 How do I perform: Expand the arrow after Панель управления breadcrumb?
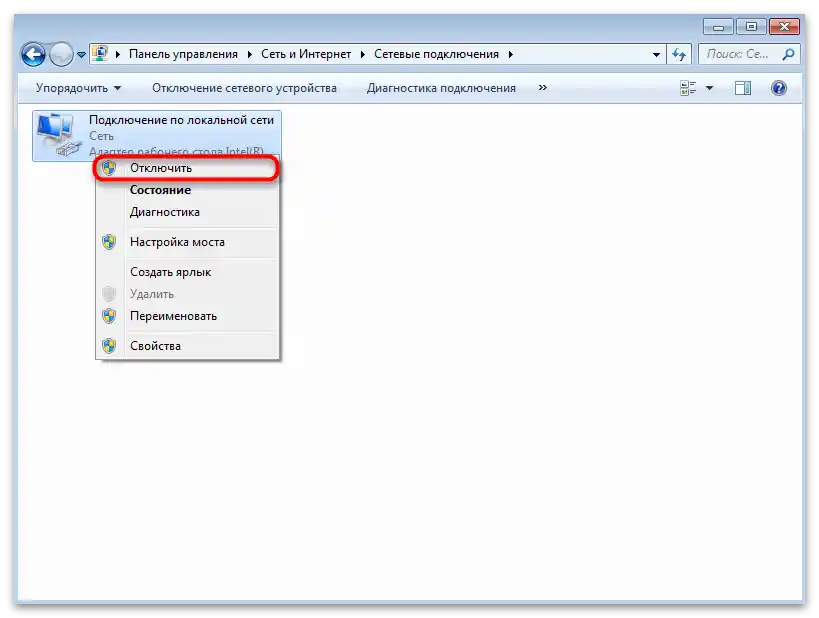point(250,54)
